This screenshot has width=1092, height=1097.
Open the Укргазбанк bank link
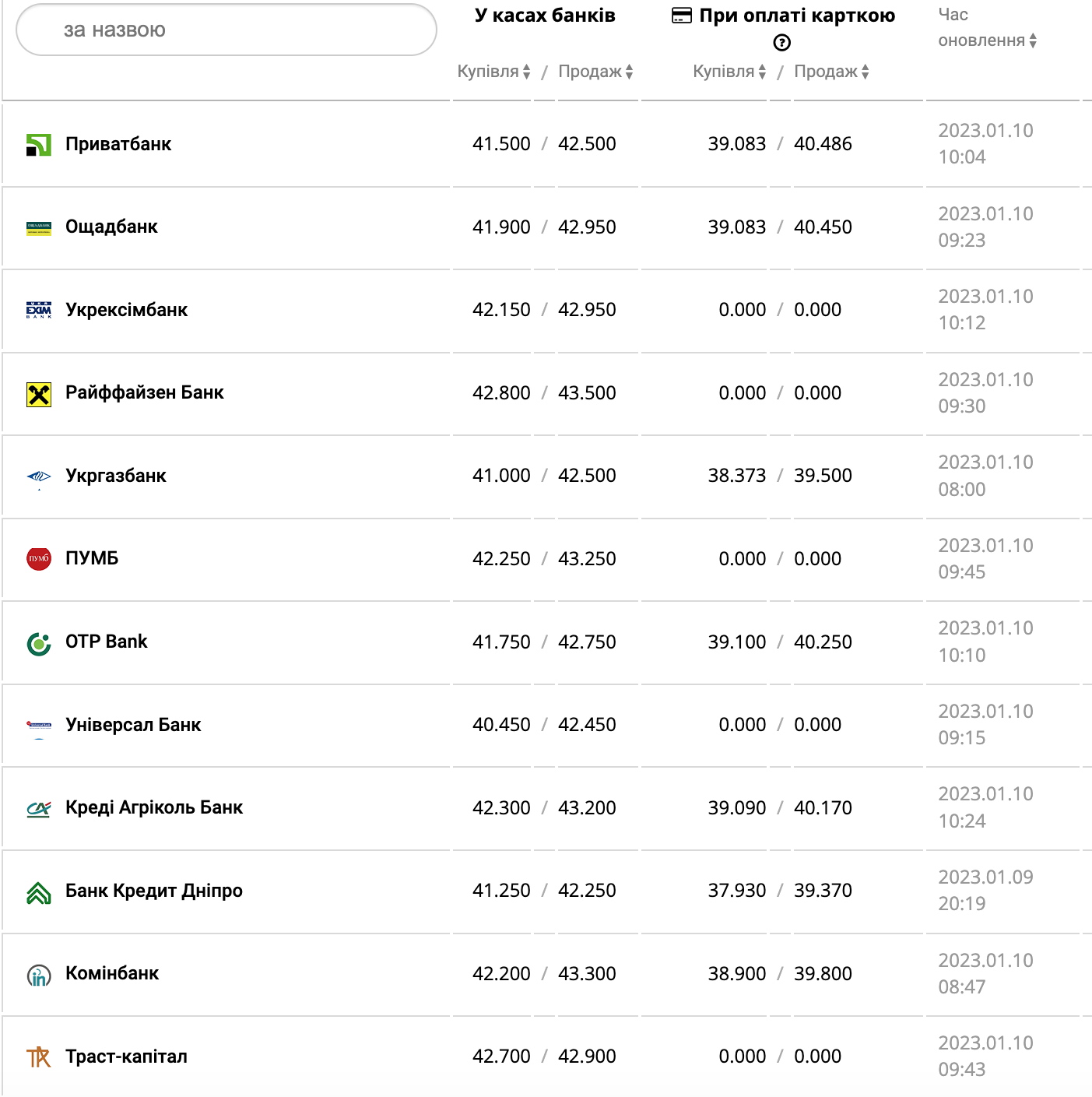(x=115, y=476)
